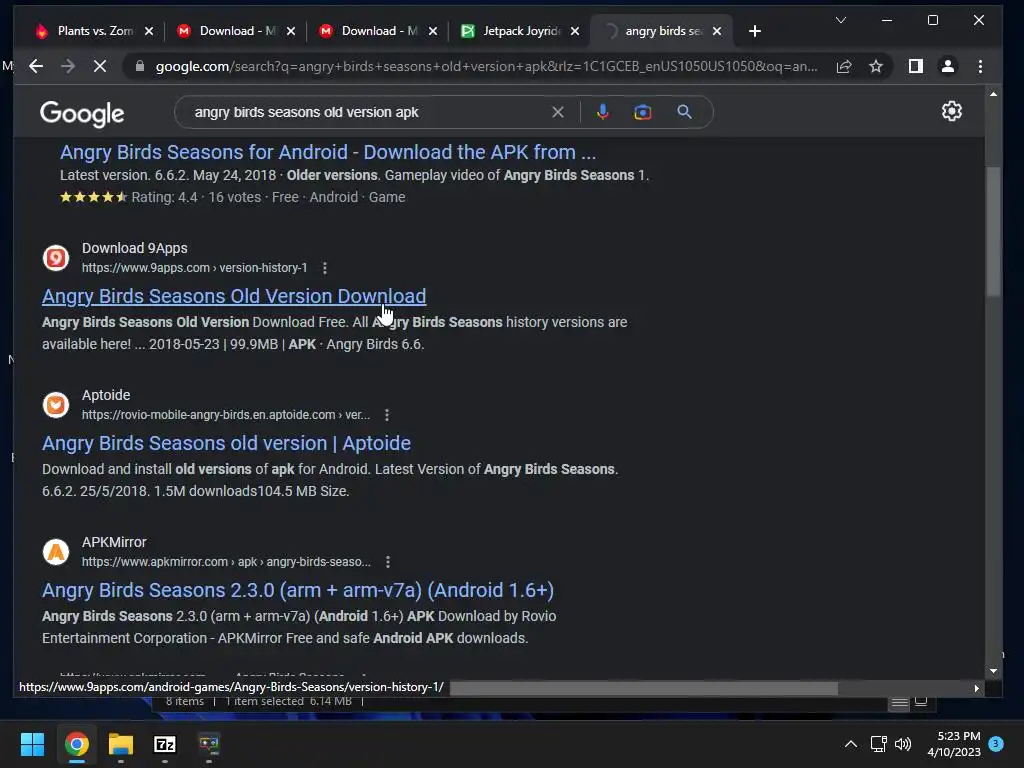Click the vertical scrollbar thumb
The height and width of the screenshot is (768, 1024).
click(993, 232)
